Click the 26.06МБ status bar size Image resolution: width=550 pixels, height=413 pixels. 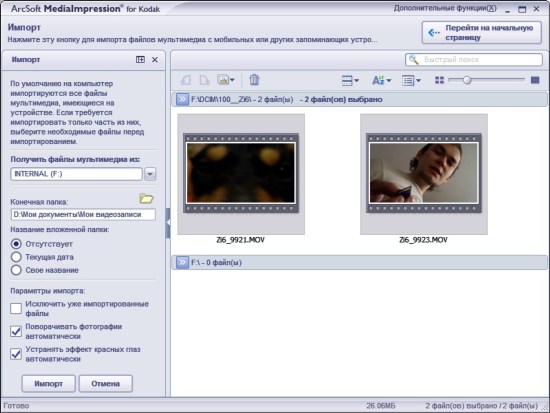pos(381,406)
